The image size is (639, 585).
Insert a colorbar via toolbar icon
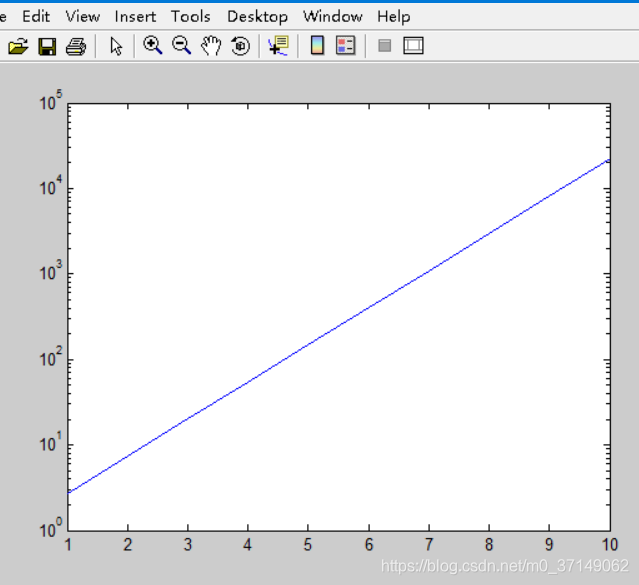coord(317,45)
